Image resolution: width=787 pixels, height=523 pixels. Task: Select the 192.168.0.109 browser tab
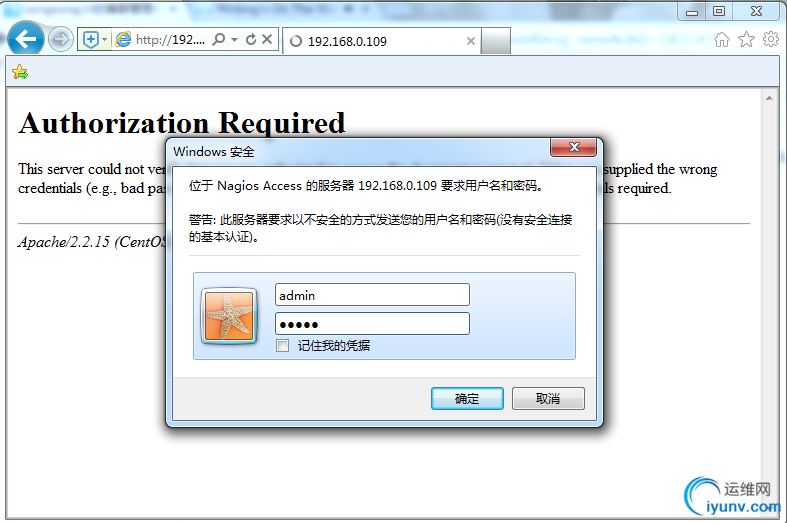[x=382, y=41]
